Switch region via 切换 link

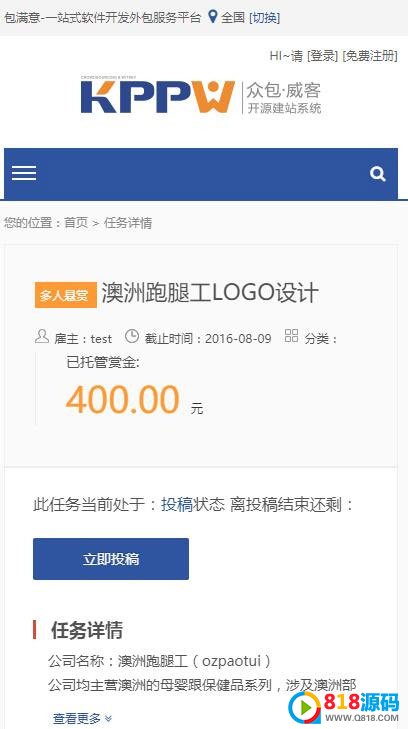[x=265, y=18]
